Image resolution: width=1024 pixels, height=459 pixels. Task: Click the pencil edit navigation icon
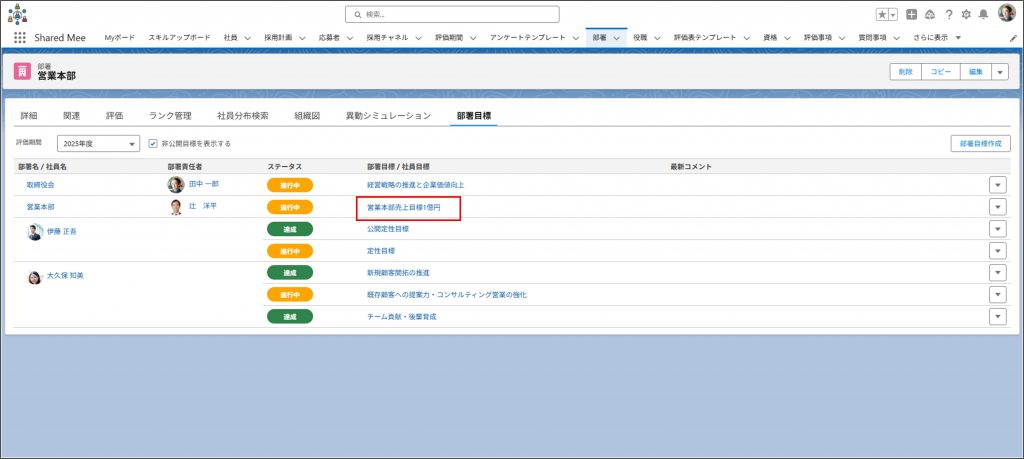[x=1012, y=37]
